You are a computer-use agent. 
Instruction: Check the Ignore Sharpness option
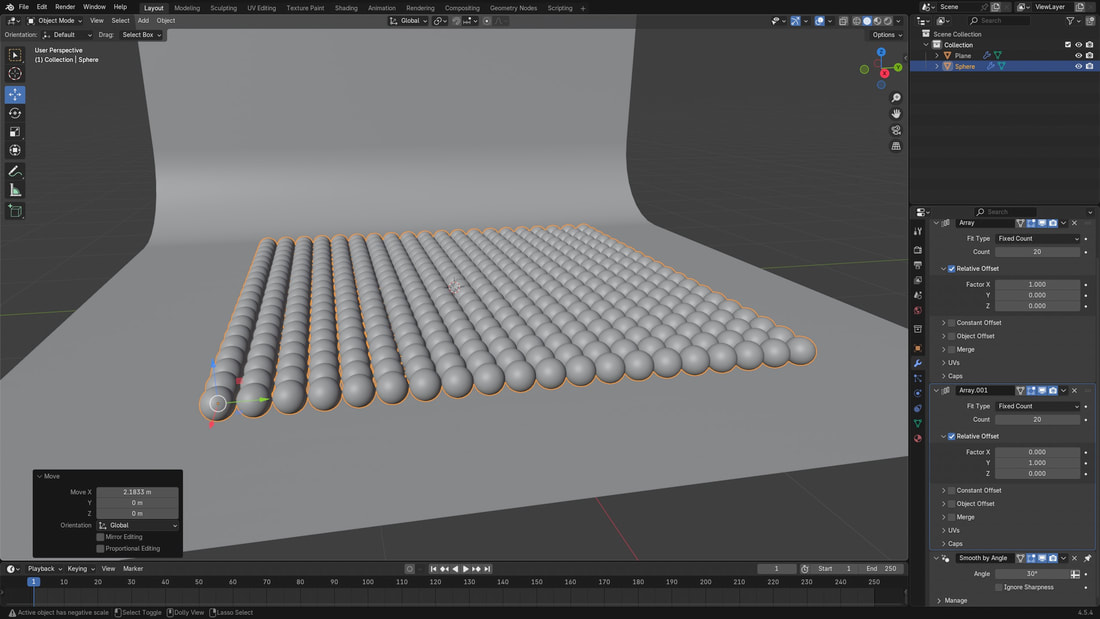coord(999,587)
